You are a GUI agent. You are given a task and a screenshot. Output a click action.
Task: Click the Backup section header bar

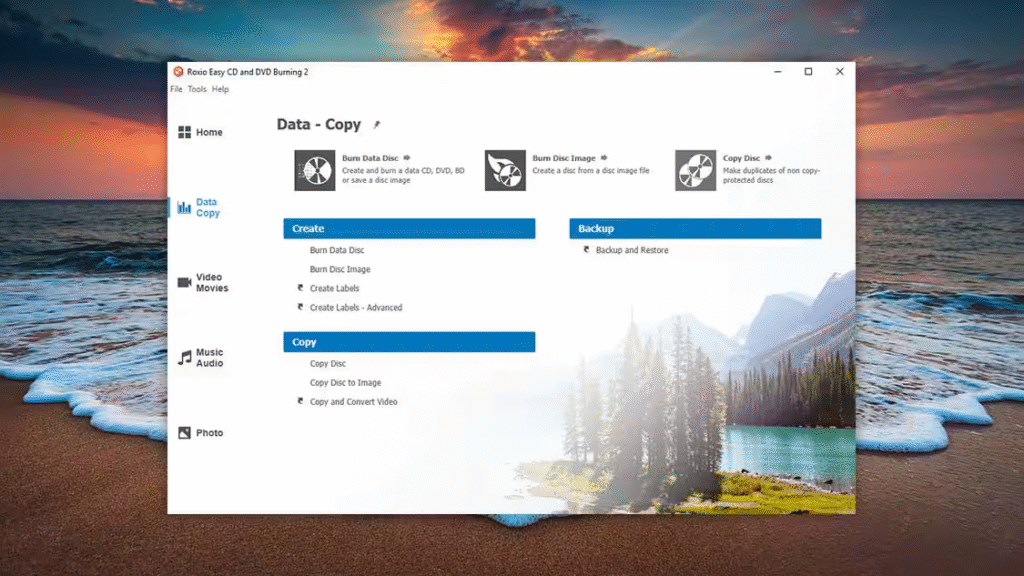695,229
